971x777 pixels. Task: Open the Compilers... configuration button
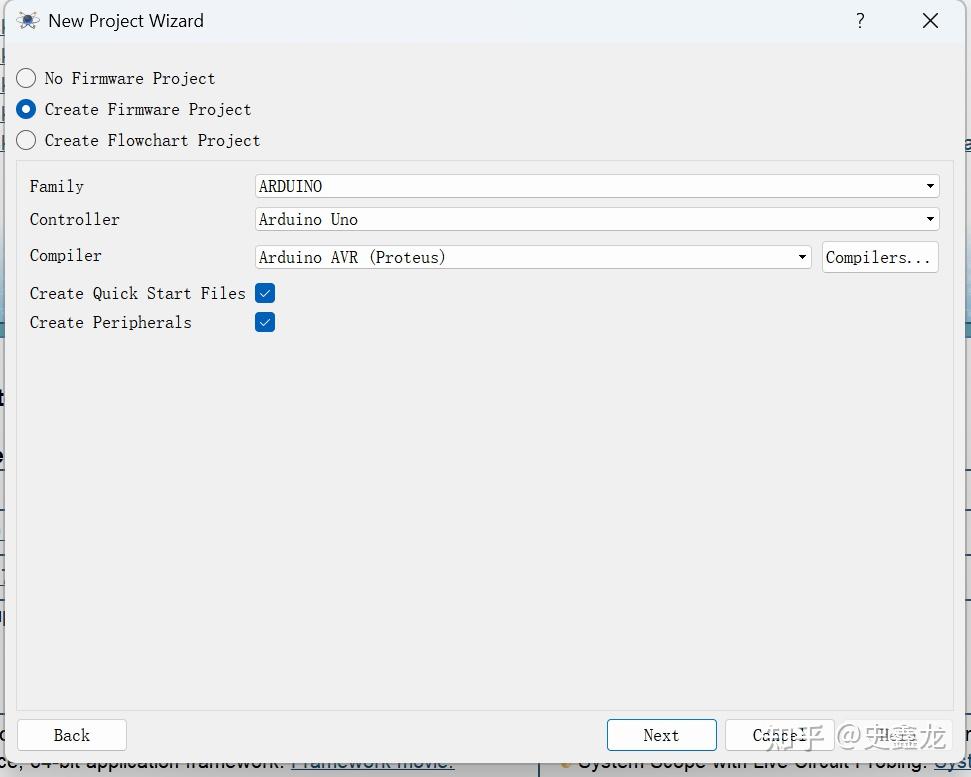[880, 257]
